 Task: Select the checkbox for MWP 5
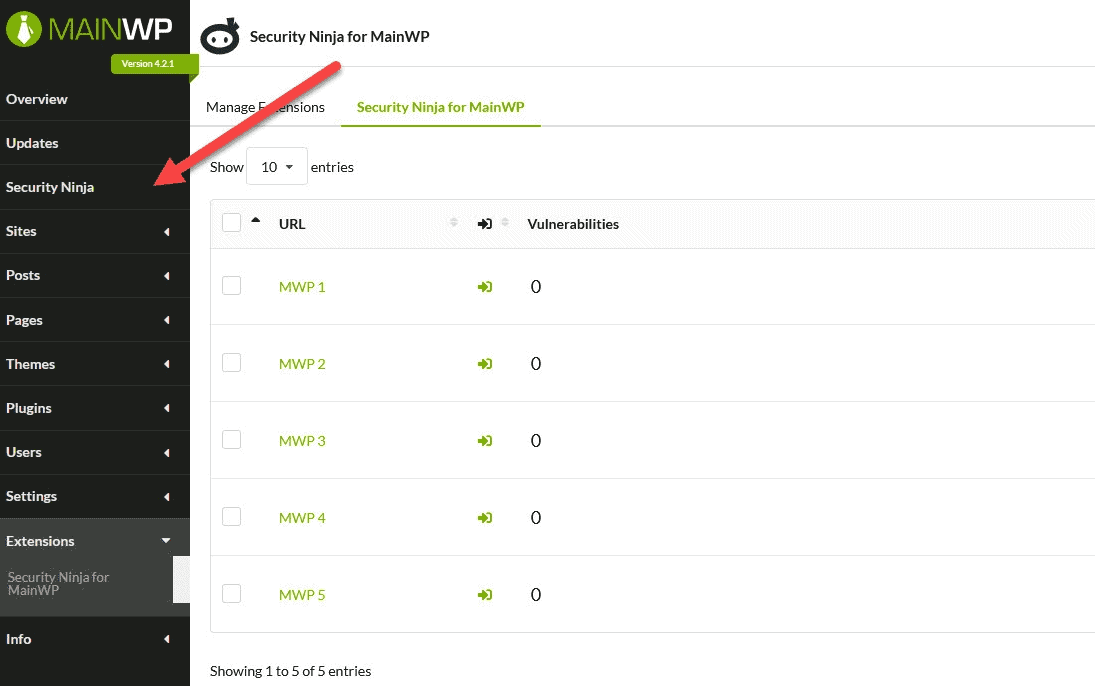click(x=231, y=593)
